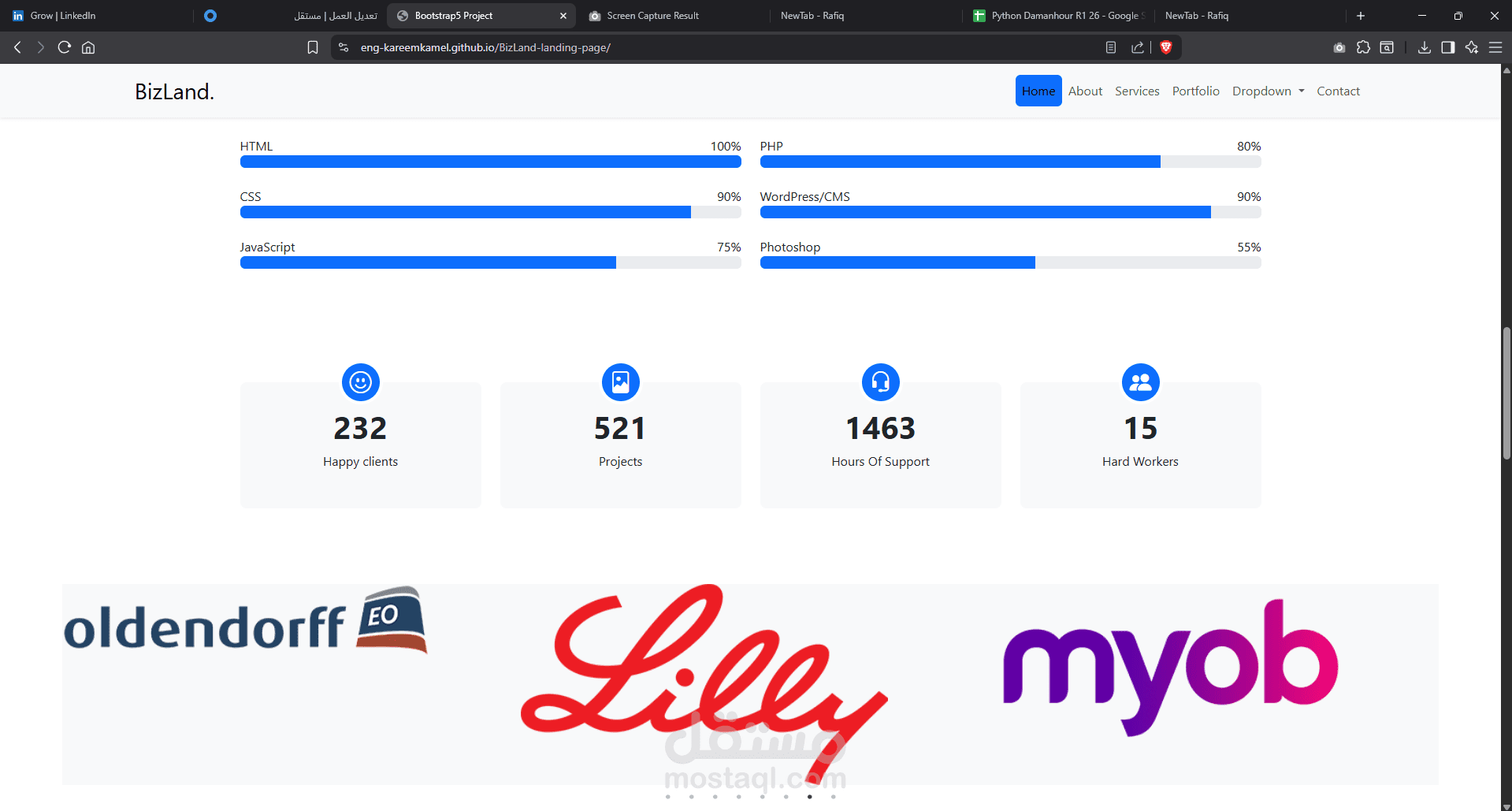Open the browser home page
Image resolution: width=1512 pixels, height=811 pixels.
point(88,47)
